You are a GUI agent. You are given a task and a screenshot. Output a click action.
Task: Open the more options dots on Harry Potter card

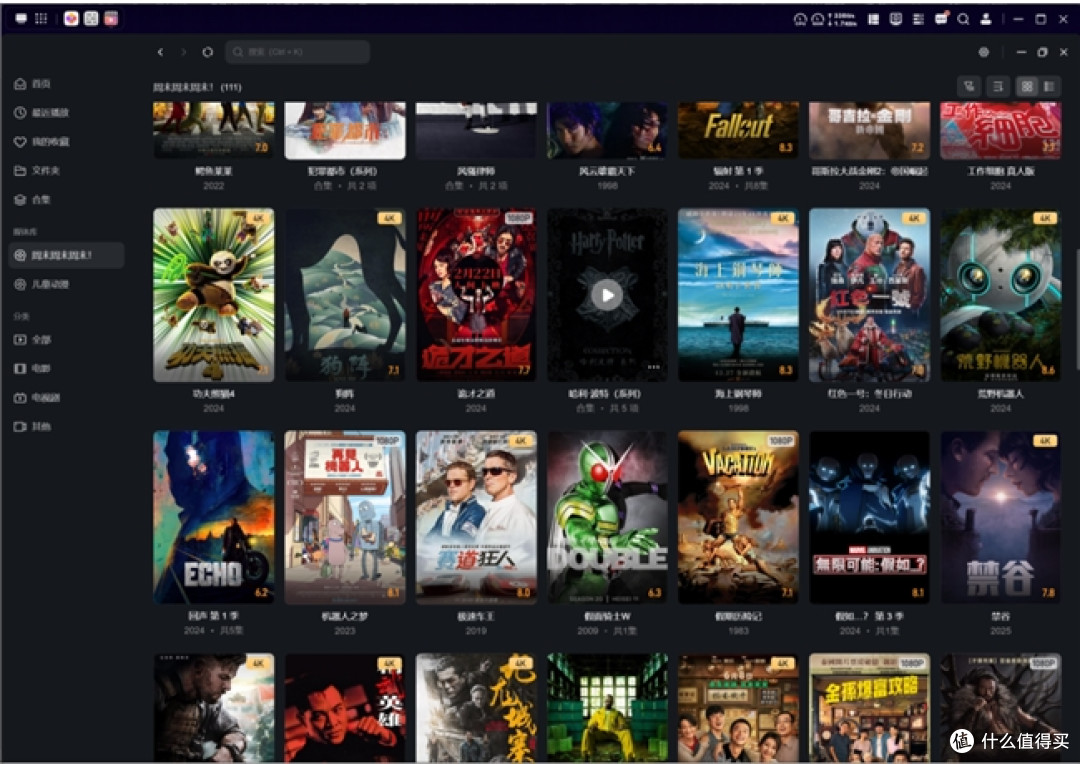[x=654, y=367]
